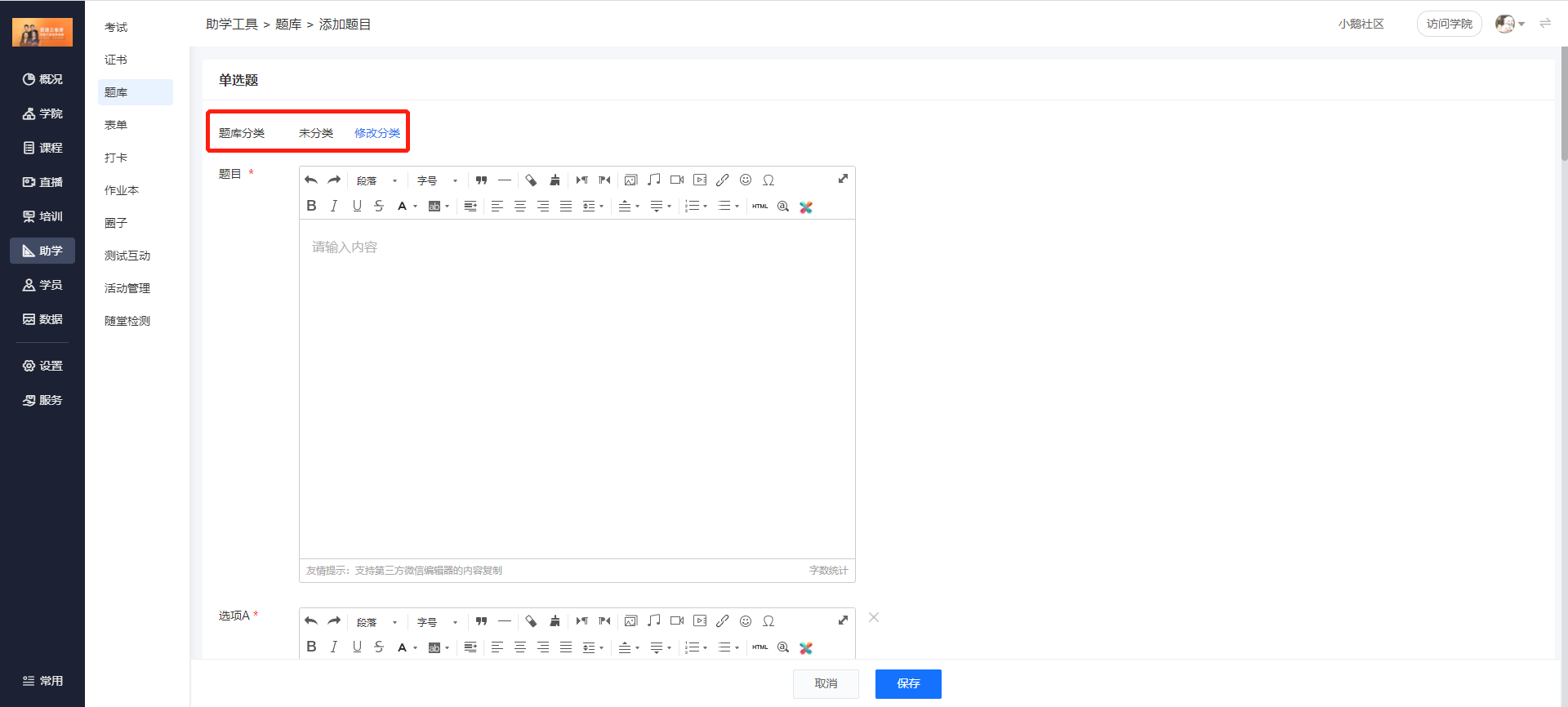Viewport: 1568px width, 707px height.
Task: Toggle italic in the 选项A editor
Action: coord(333,647)
